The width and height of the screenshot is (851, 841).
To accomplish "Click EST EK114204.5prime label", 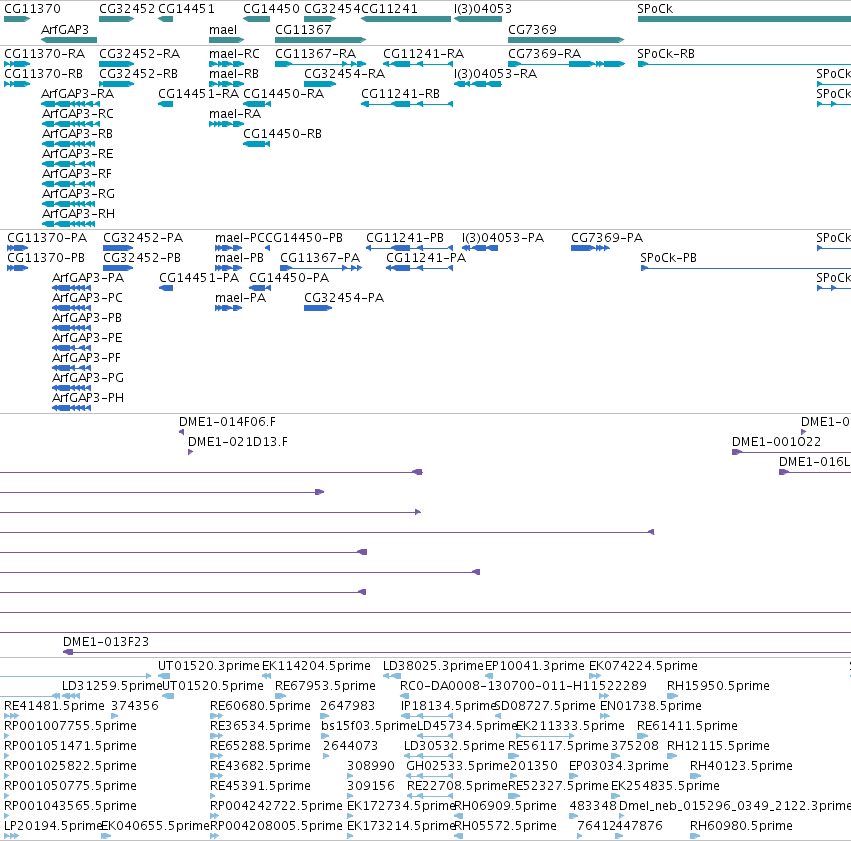I will point(316,666).
